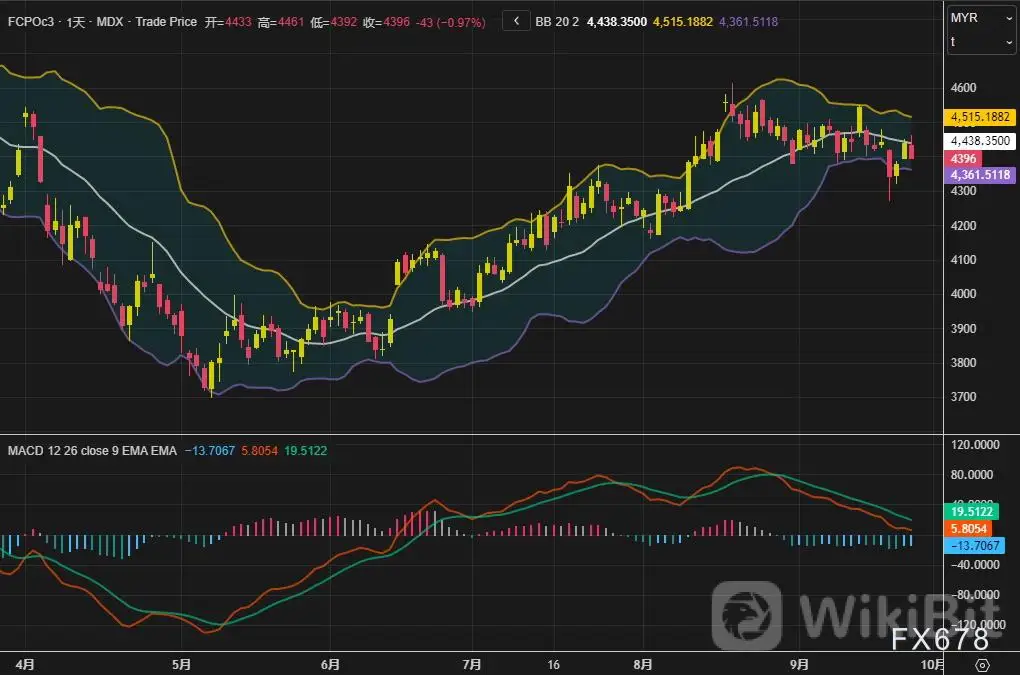Open chart settings target icon at bottom right
Viewport: 1020px width, 675px height.
982,665
